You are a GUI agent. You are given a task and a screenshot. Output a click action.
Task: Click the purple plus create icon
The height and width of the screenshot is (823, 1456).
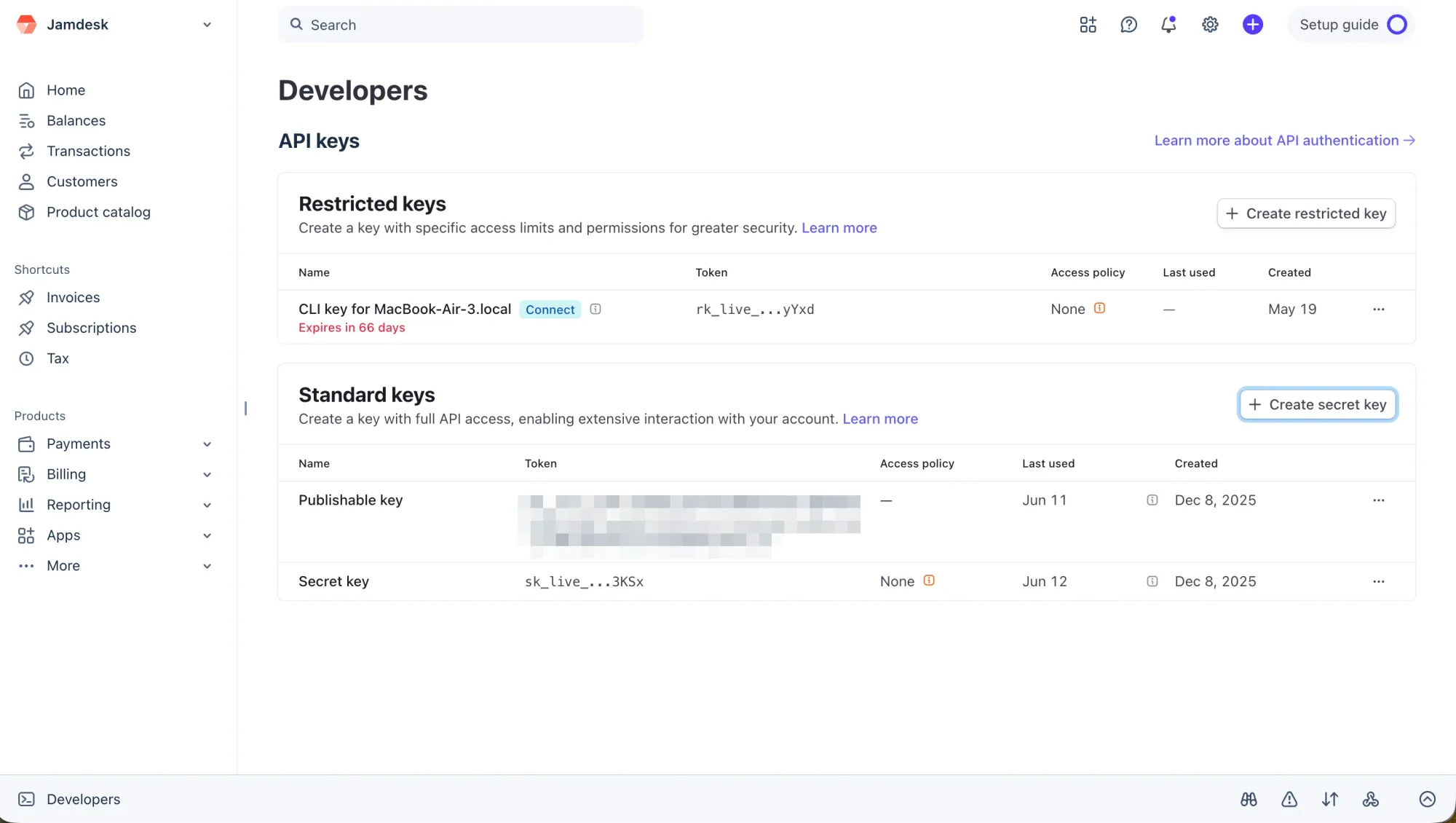pos(1252,25)
